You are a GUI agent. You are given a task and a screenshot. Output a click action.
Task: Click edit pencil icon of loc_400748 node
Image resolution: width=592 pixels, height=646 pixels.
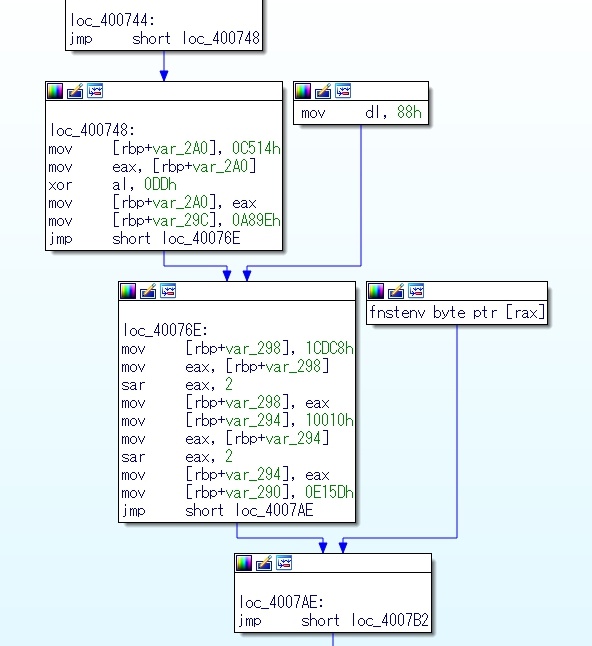tap(75, 91)
